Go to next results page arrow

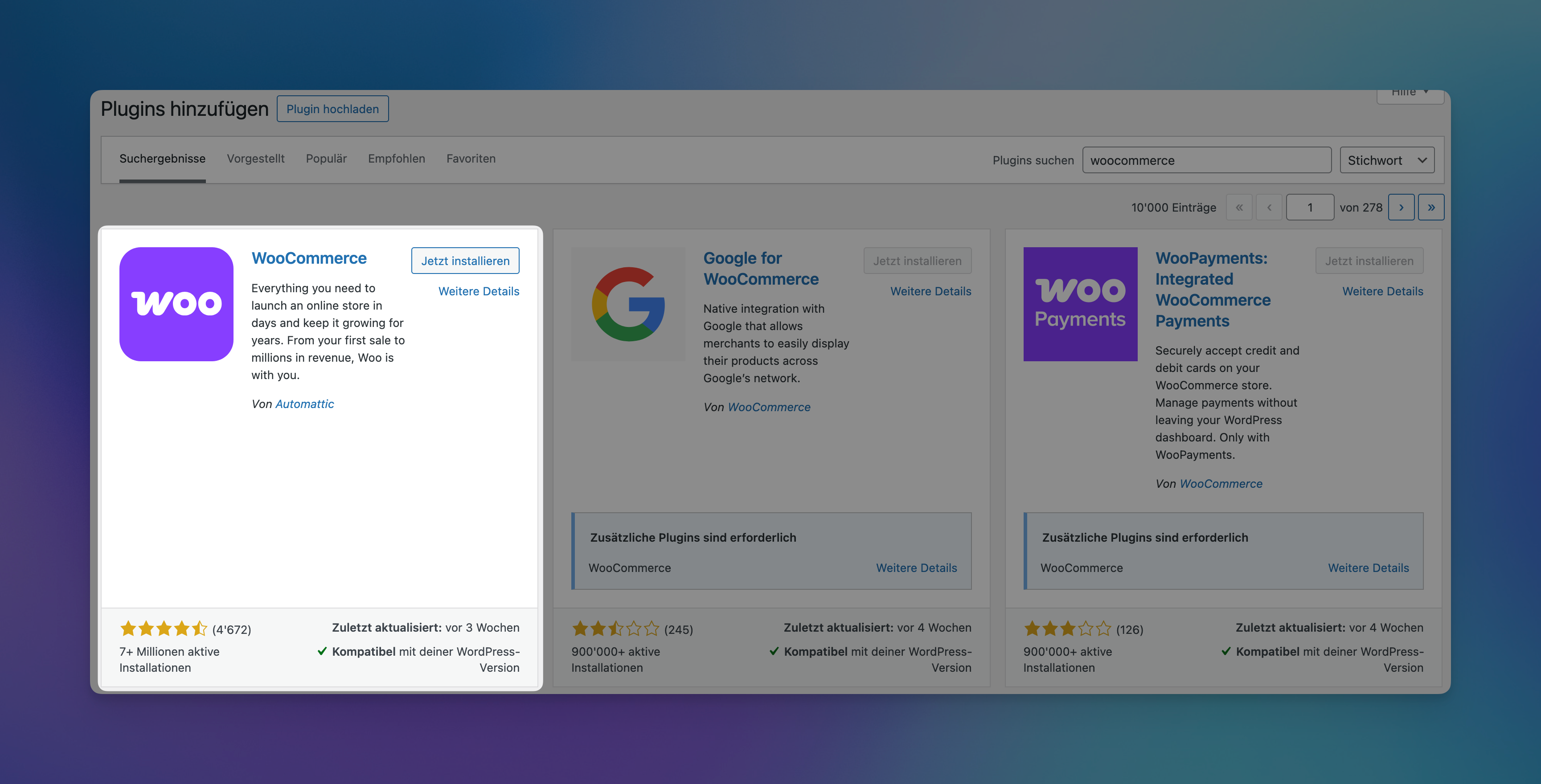point(1401,208)
